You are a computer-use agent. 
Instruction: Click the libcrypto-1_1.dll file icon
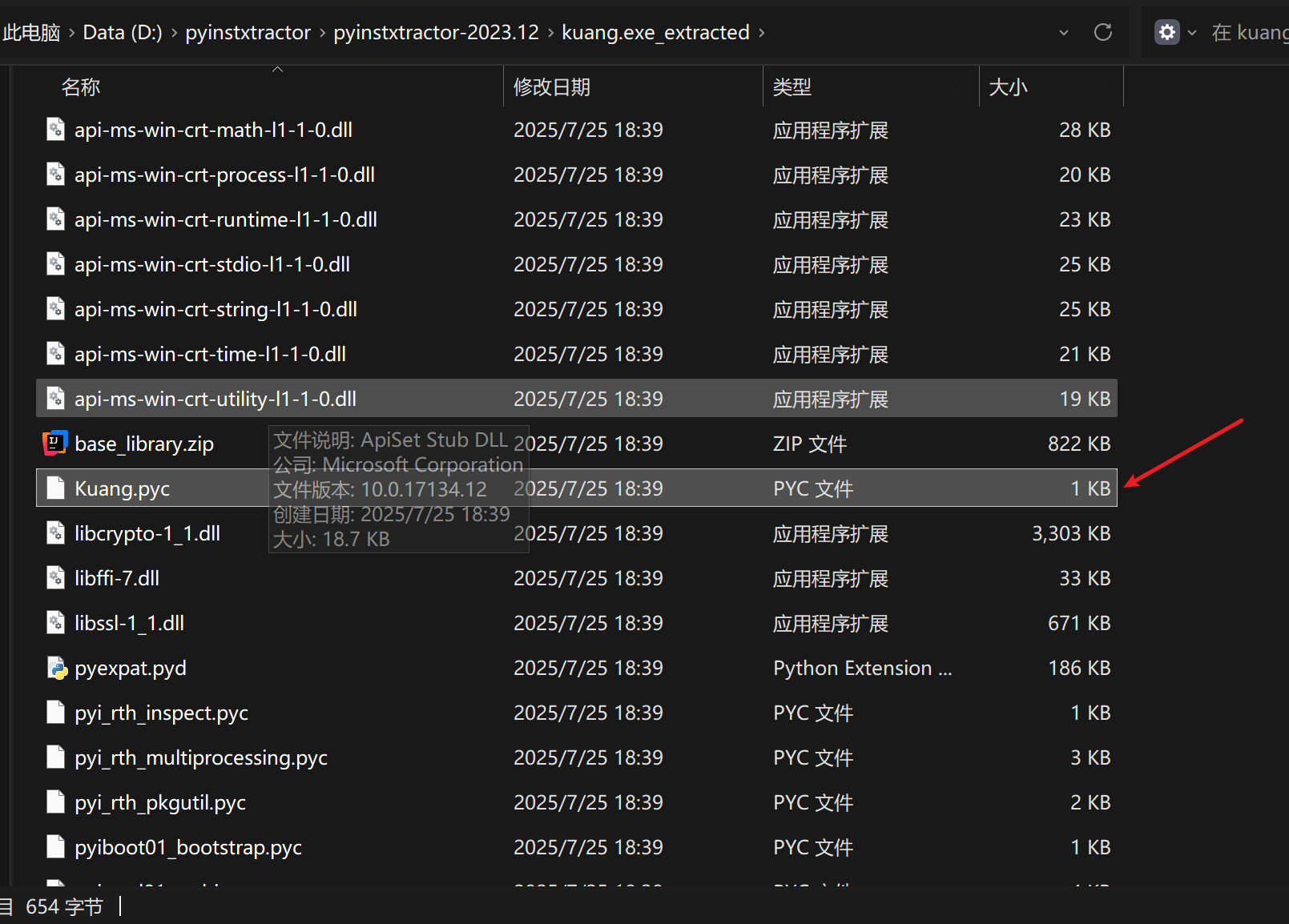[x=55, y=533]
